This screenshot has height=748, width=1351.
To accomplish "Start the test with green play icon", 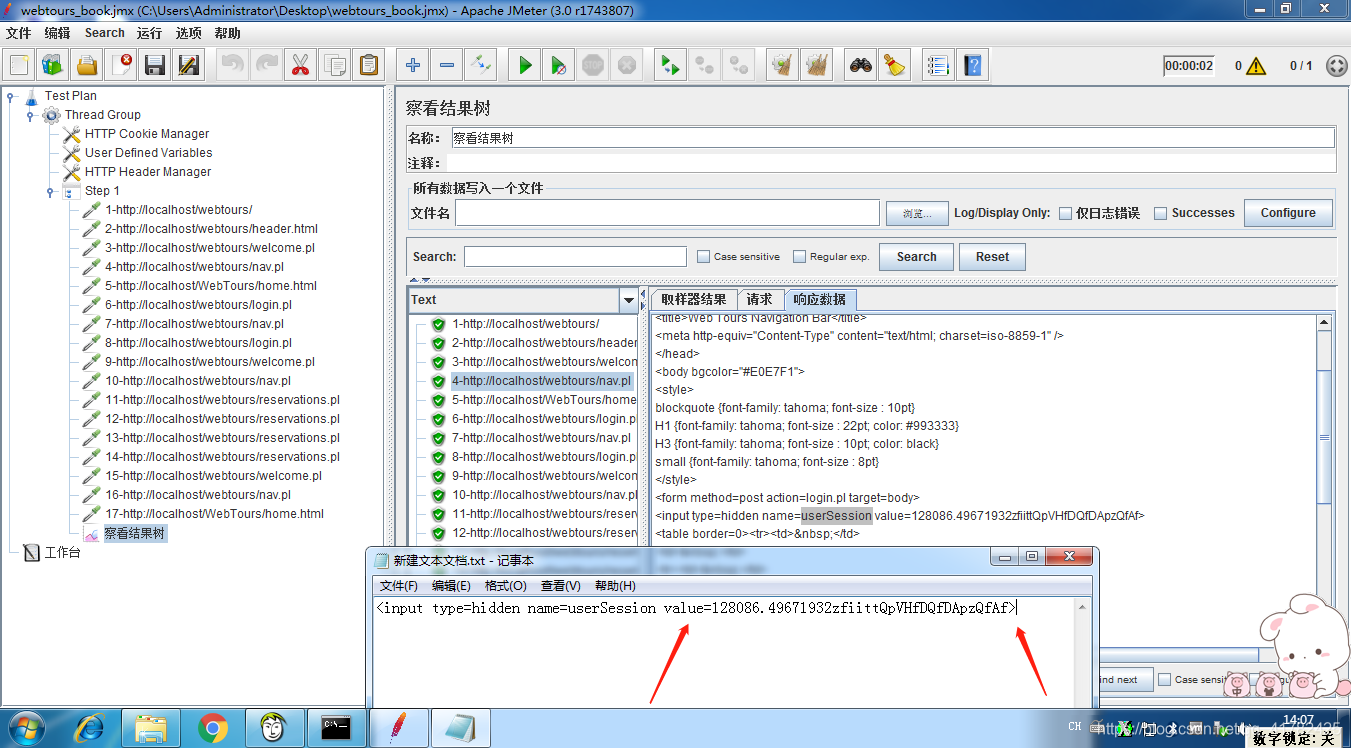I will tap(525, 66).
